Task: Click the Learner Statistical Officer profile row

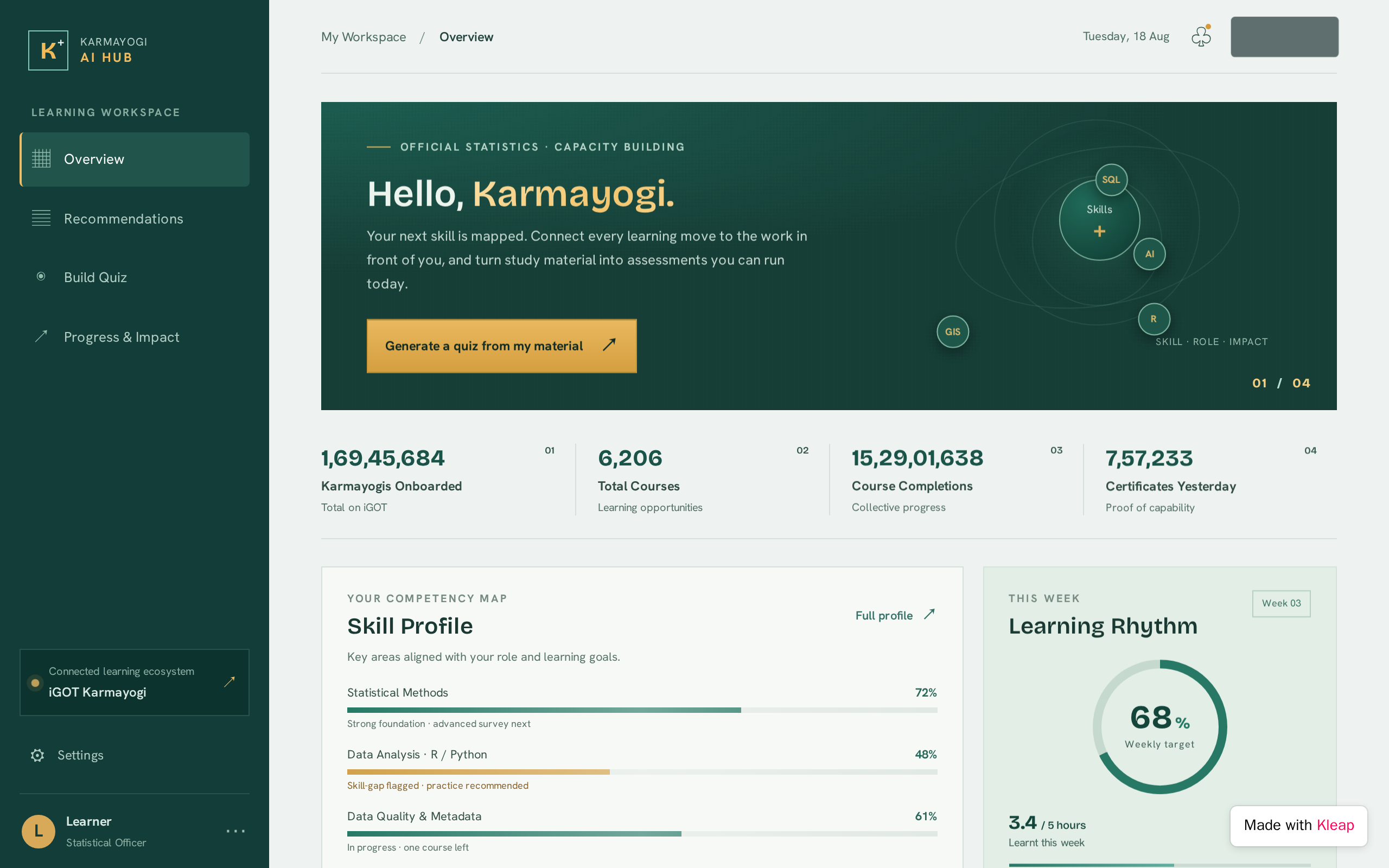Action: pos(135,831)
